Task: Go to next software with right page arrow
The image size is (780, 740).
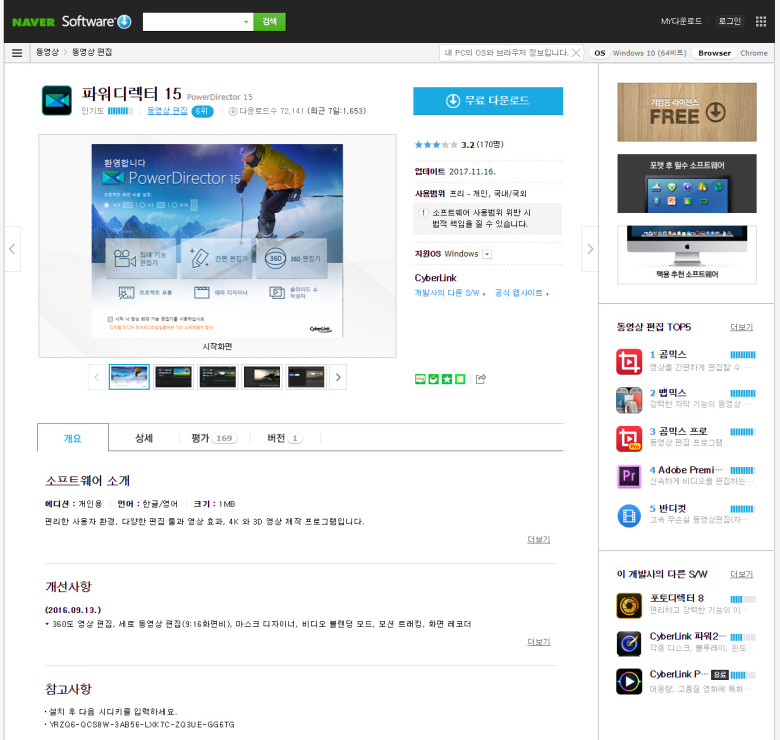Action: coord(590,249)
